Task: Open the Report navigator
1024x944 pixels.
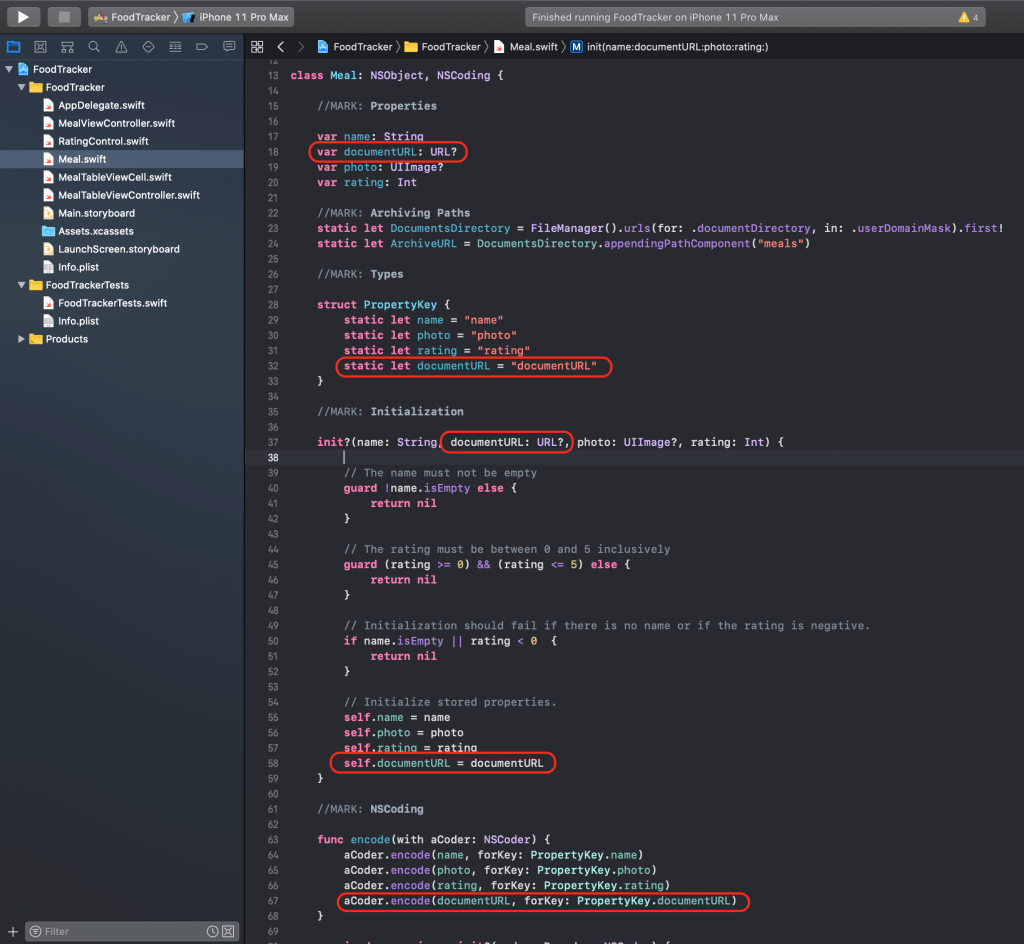Action: click(x=229, y=46)
